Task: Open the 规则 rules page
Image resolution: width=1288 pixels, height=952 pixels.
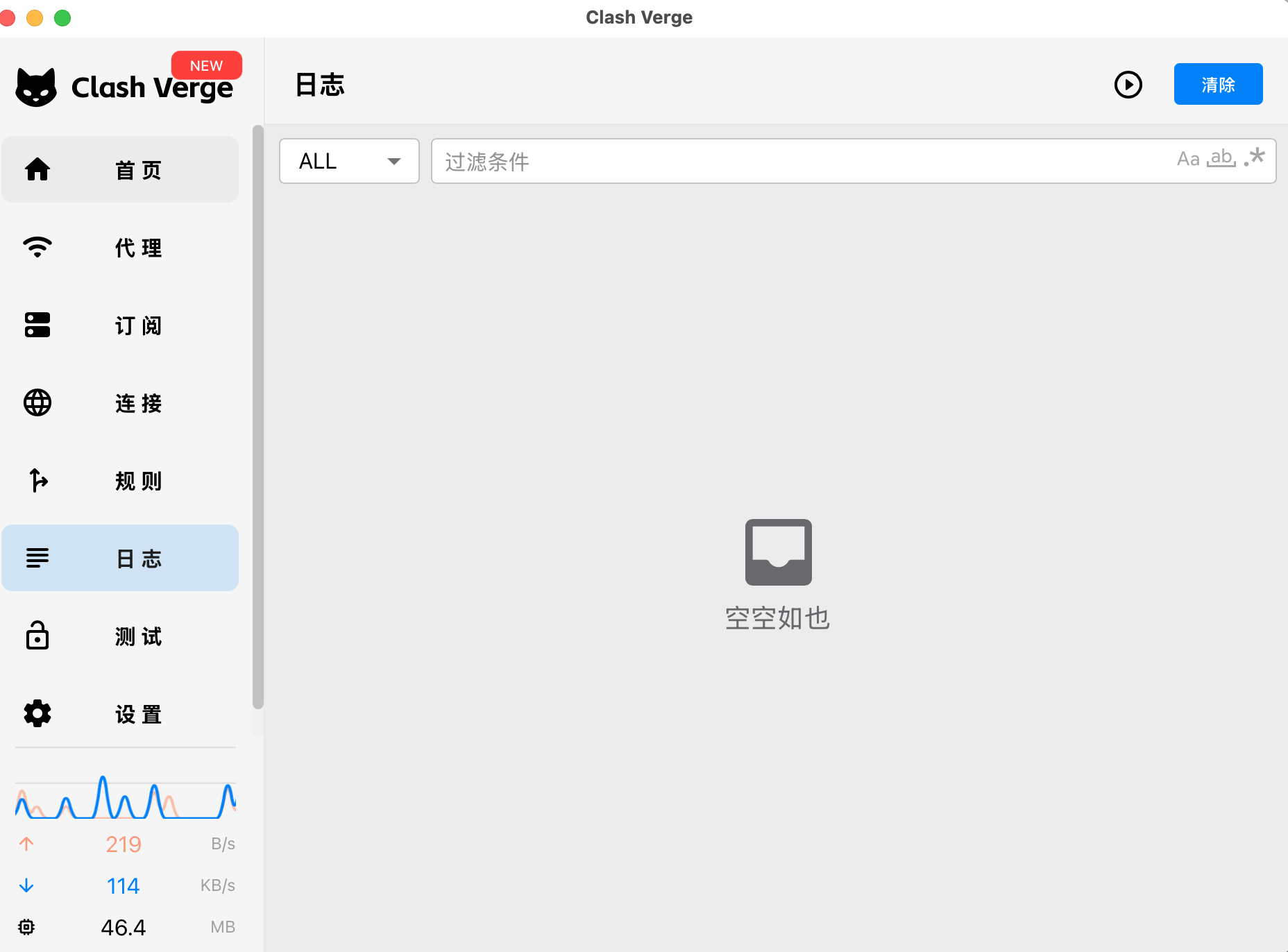Action: click(120, 480)
